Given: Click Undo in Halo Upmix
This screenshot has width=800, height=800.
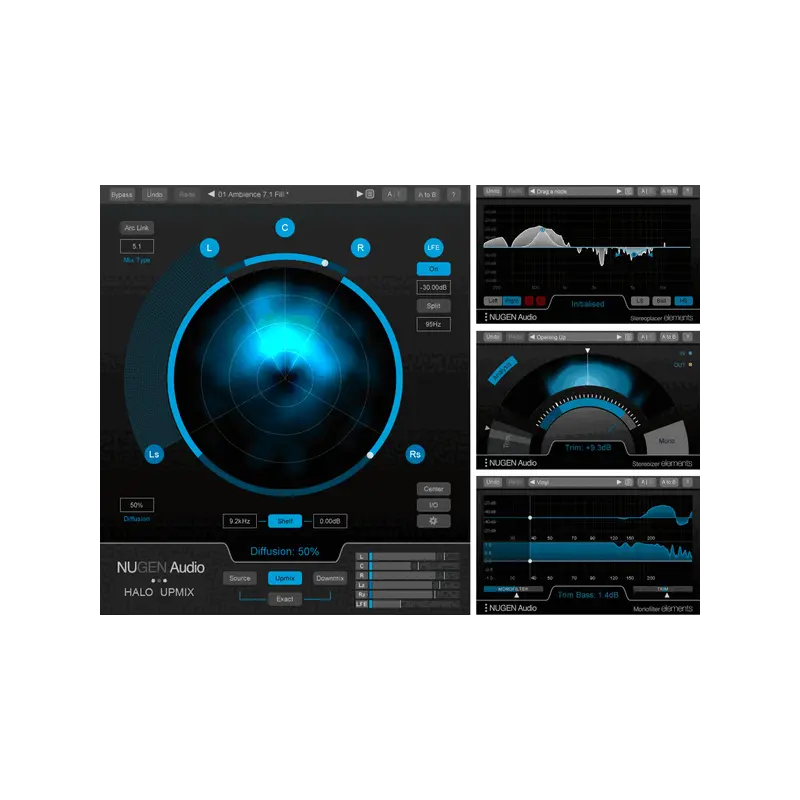Looking at the screenshot, I should 155,194.
